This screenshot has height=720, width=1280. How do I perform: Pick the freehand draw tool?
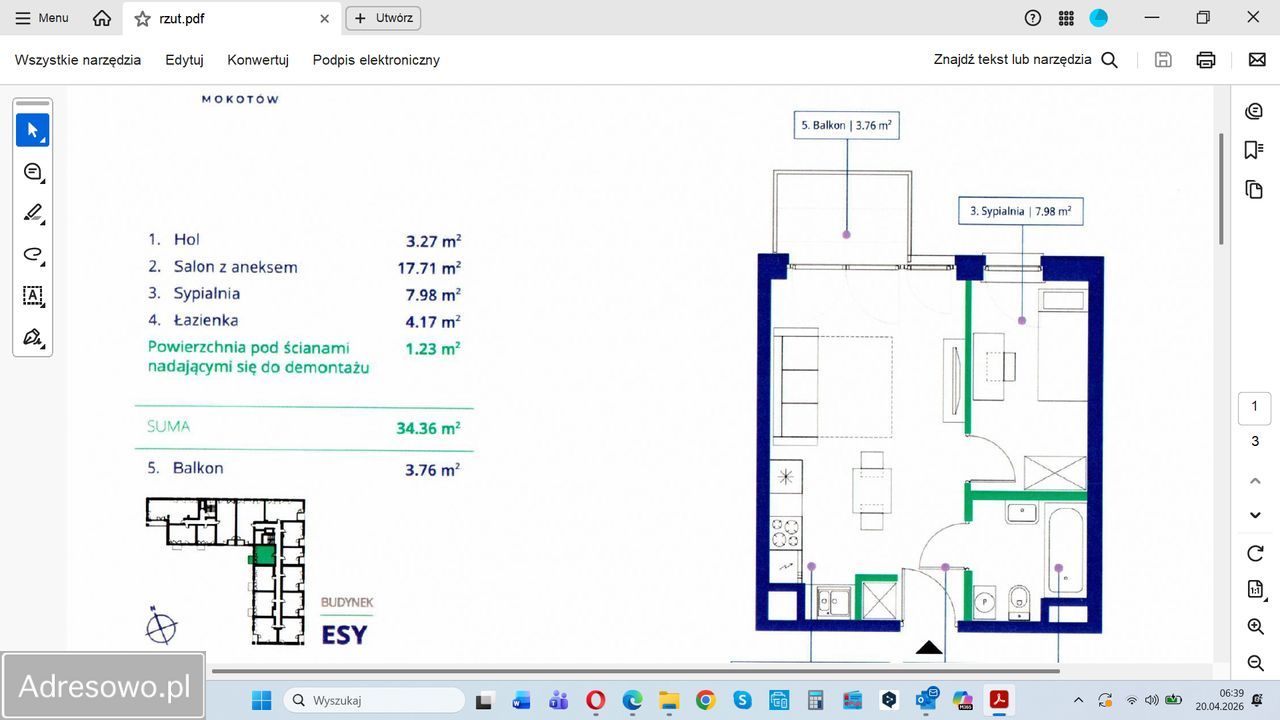tap(32, 255)
